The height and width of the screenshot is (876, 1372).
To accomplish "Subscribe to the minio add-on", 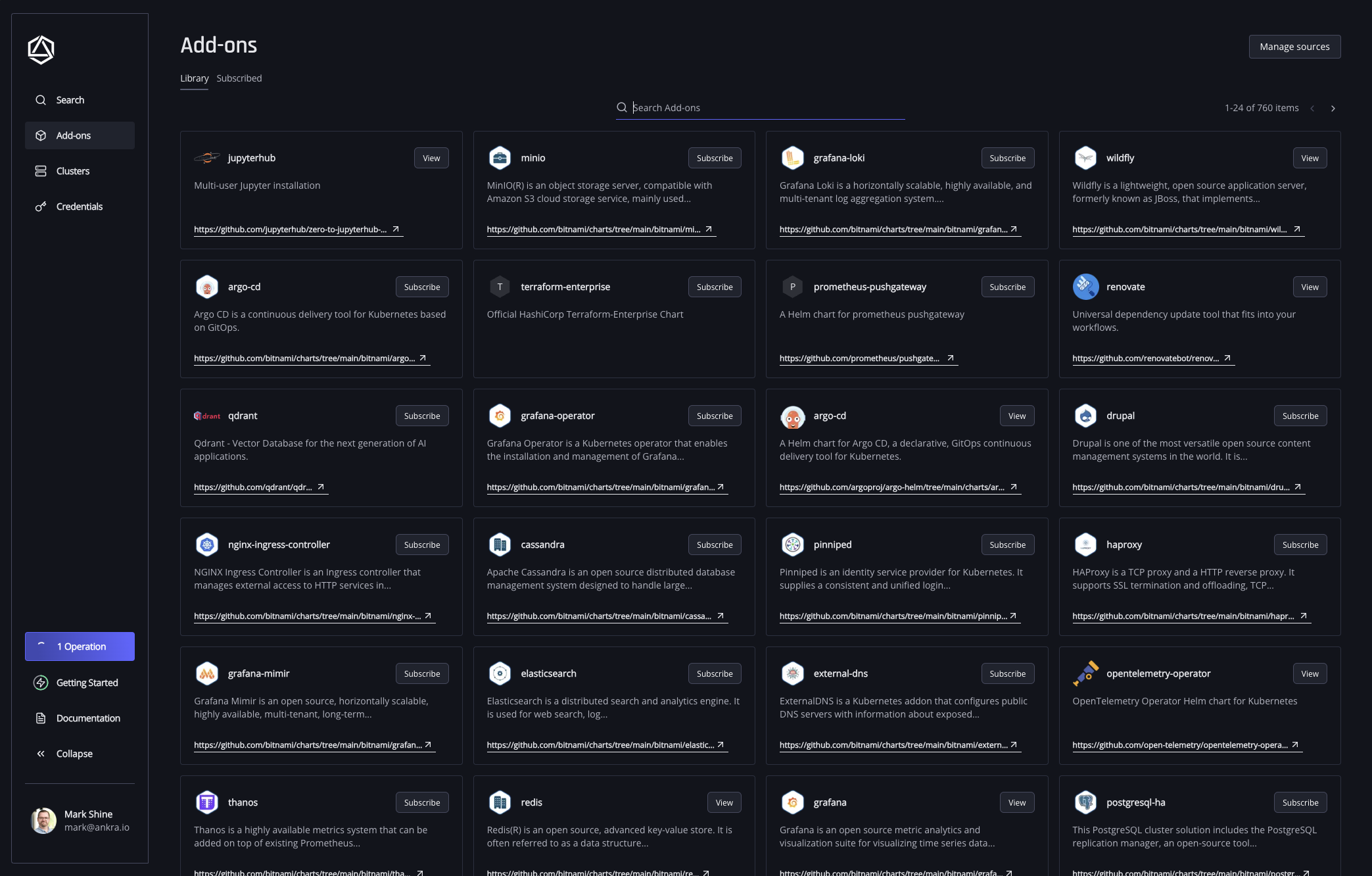I will (715, 158).
